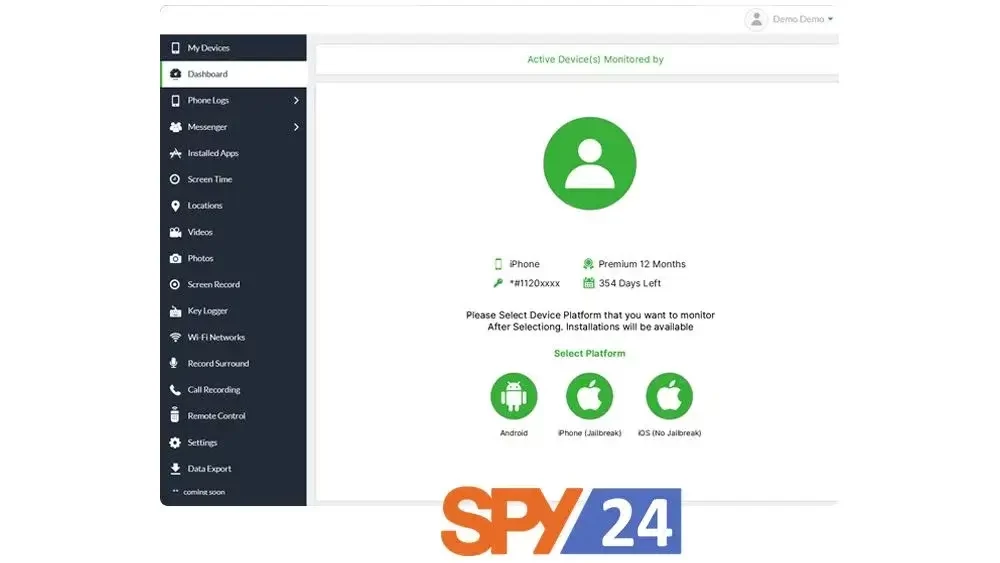Click the iPhone (Jailbreak) label
Screen dimensions: 1000x563
[589, 433]
